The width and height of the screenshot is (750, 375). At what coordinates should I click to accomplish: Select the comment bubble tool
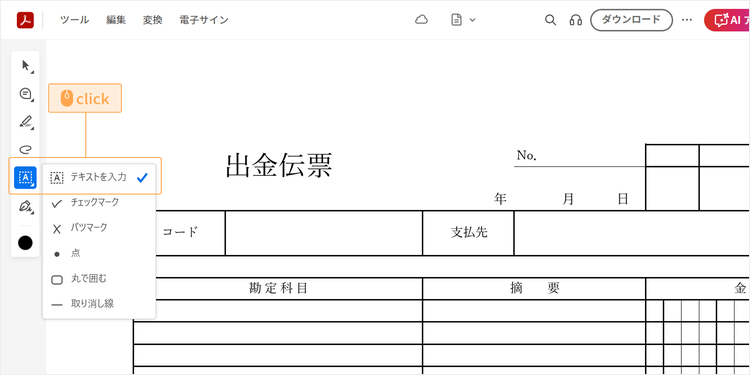click(x=25, y=94)
